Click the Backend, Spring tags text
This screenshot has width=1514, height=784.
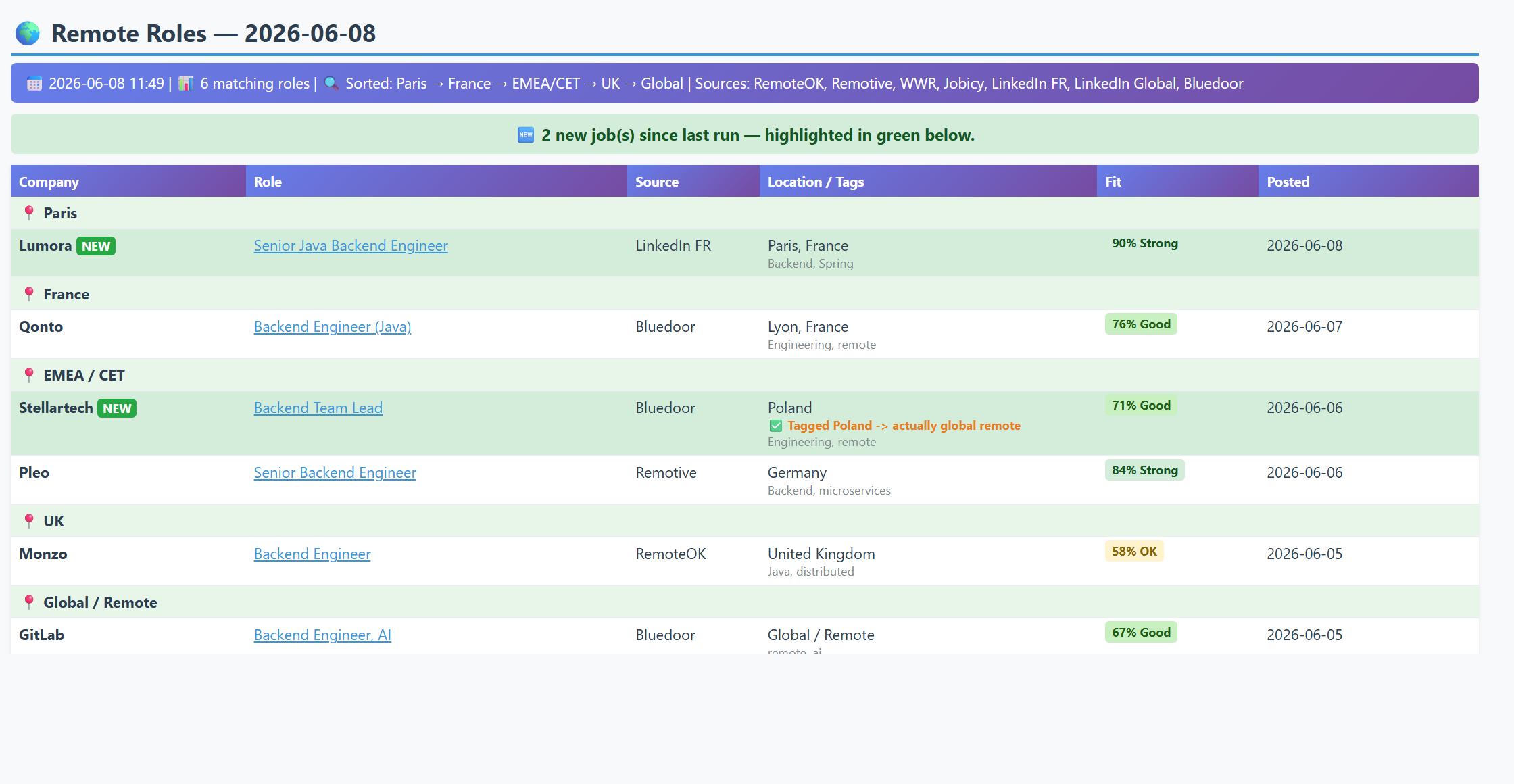[810, 264]
